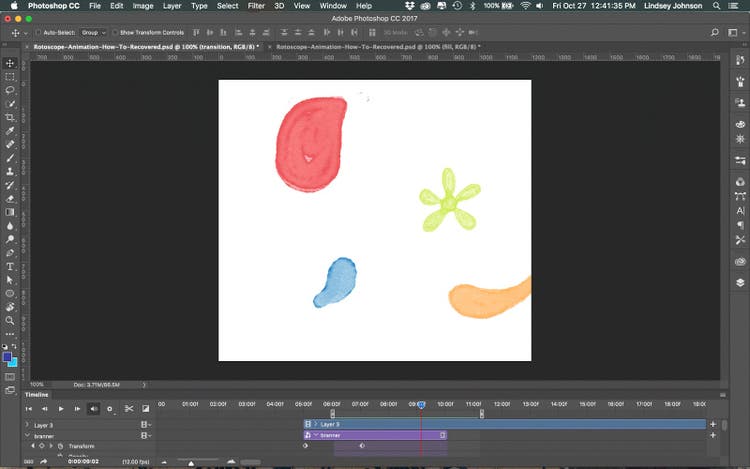Step to next frame in timeline
This screenshot has height=469, width=750.
pos(77,409)
